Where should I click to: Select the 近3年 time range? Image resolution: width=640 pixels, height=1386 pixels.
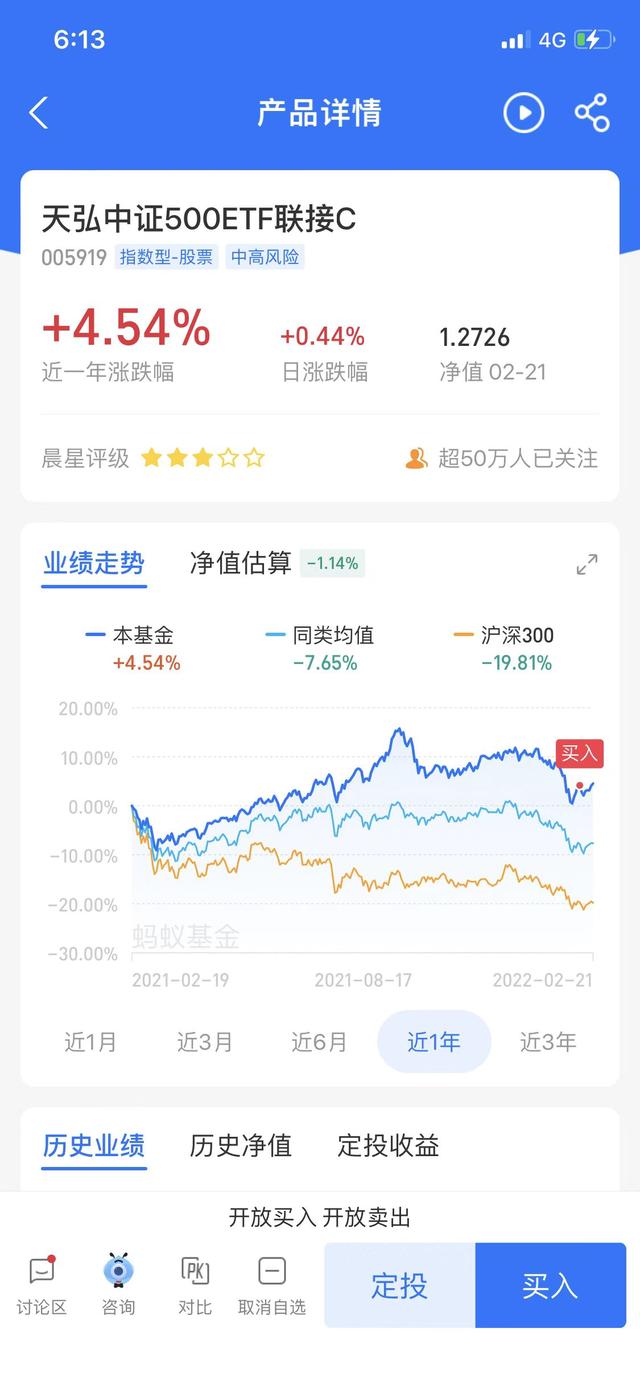(548, 1042)
